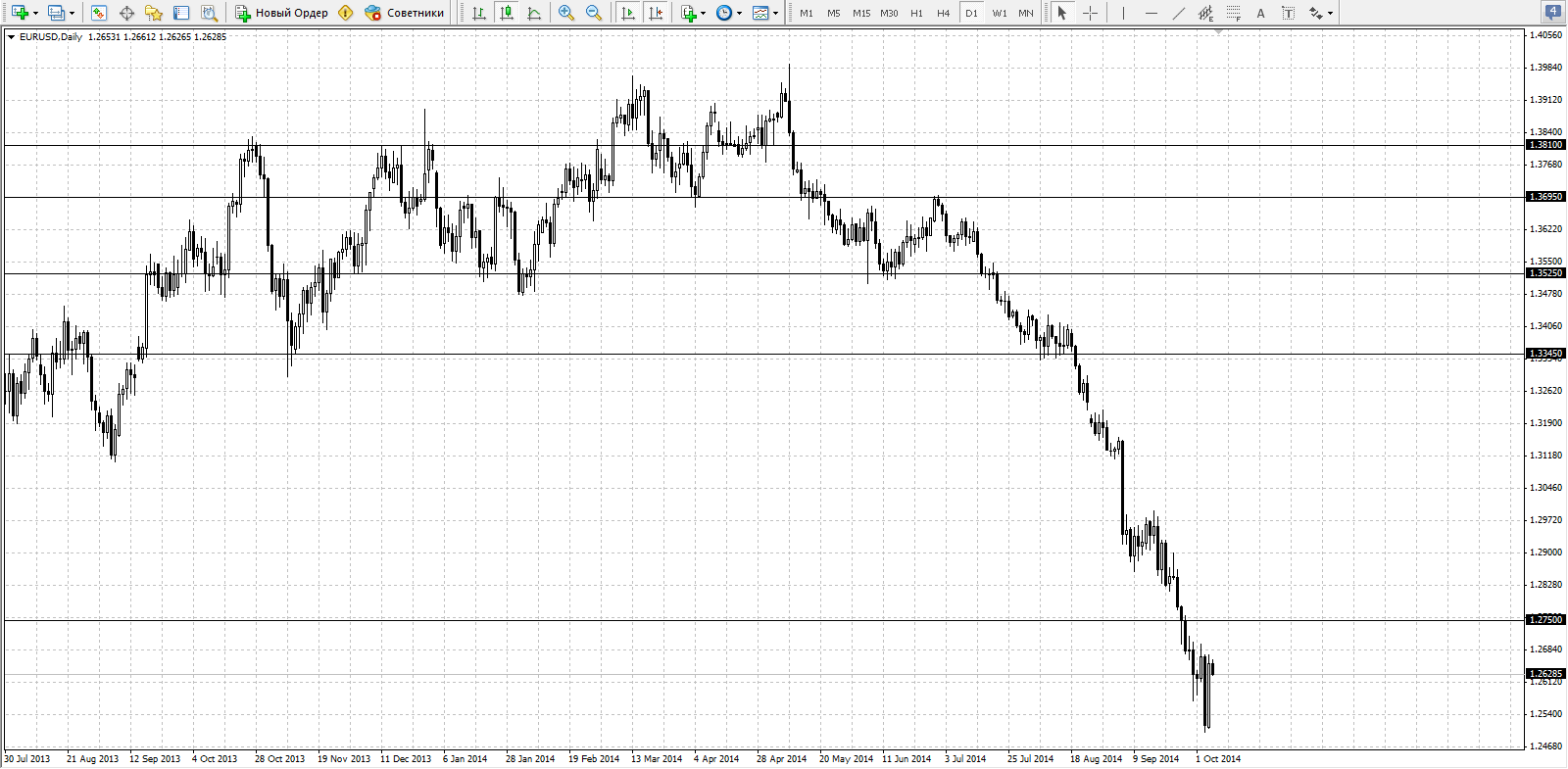Click the 28 Apr 2014 date label

click(x=781, y=759)
